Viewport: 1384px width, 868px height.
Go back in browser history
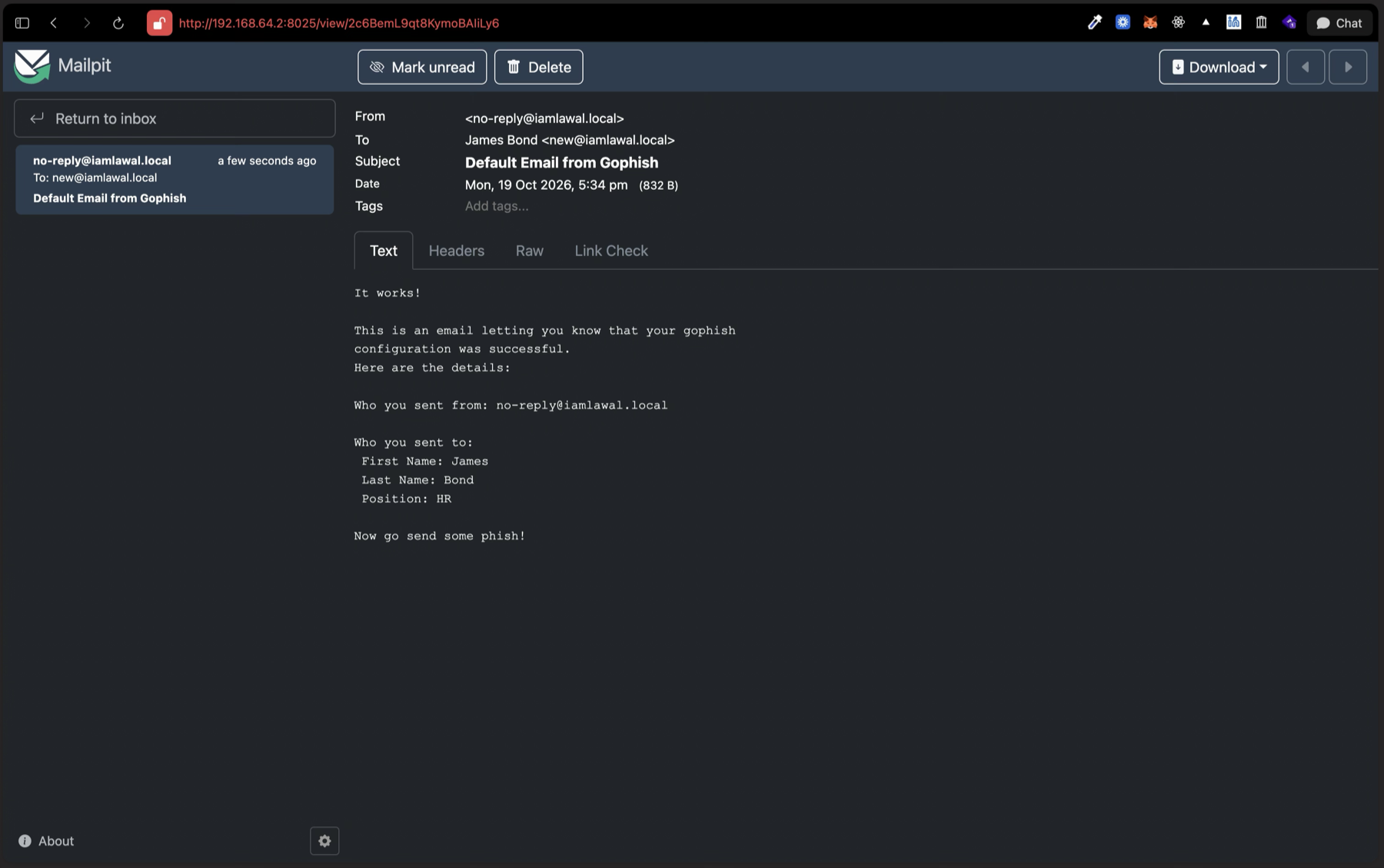(54, 23)
